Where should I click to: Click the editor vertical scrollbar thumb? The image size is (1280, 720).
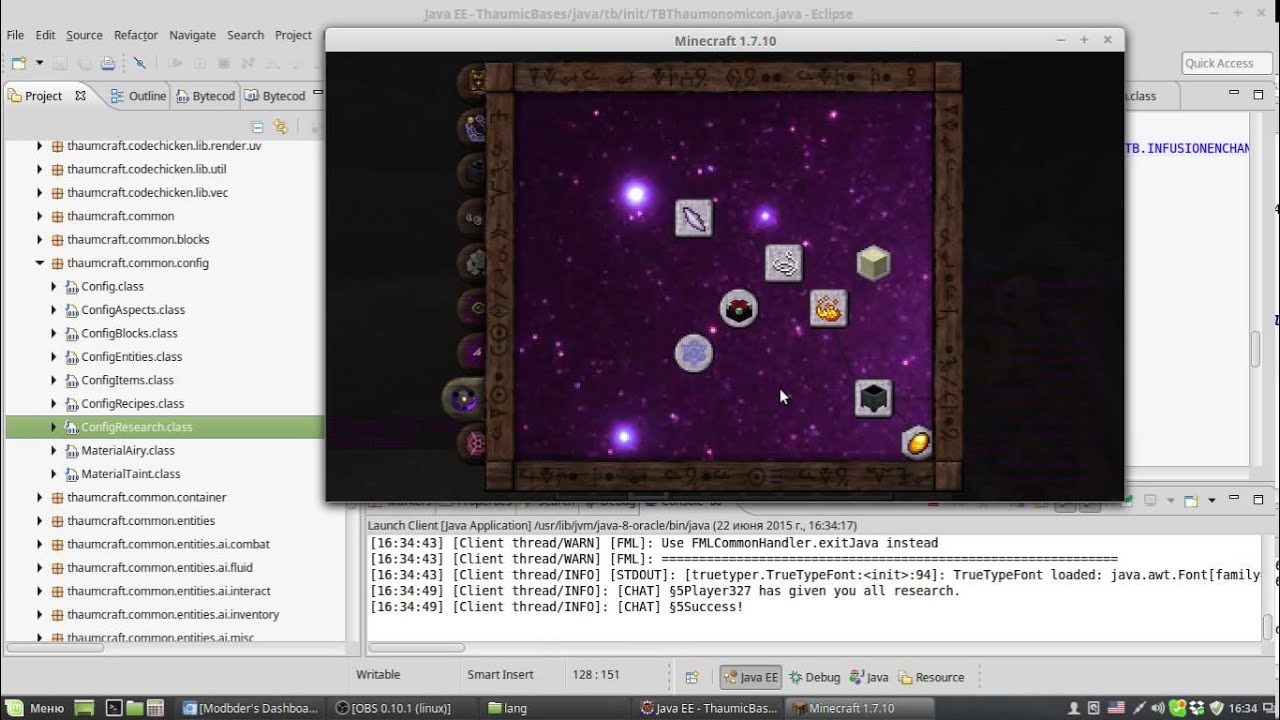click(x=1254, y=348)
